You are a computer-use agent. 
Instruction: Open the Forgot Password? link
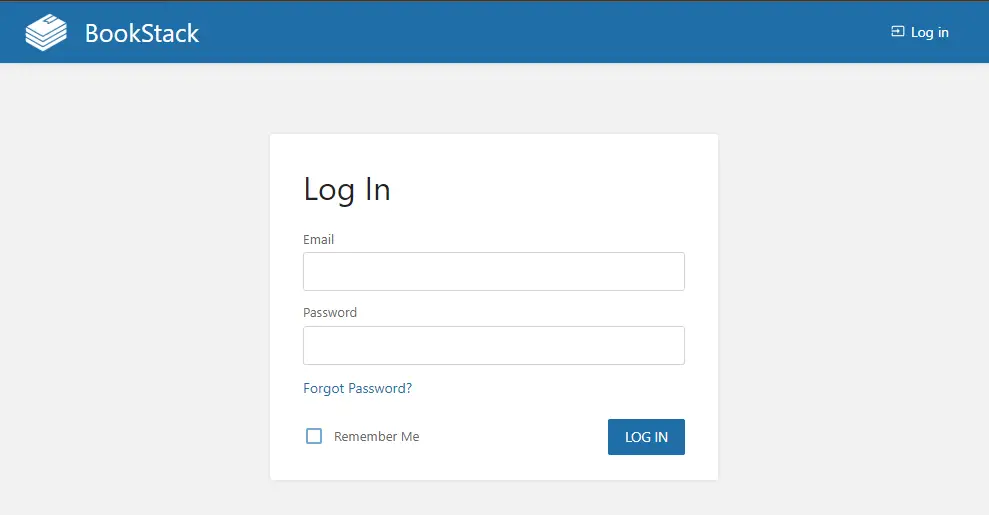(358, 388)
